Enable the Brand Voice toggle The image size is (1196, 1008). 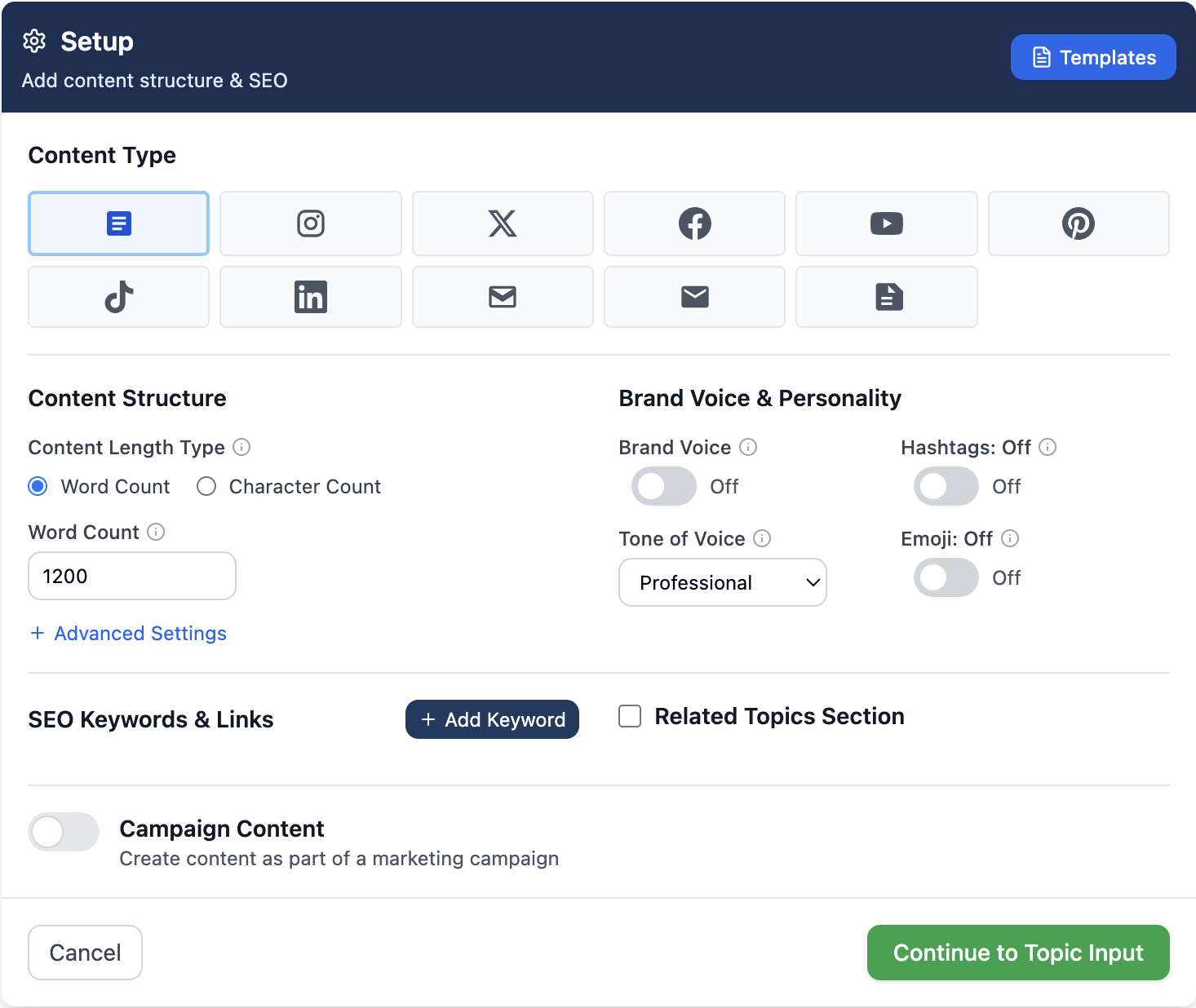[663, 487]
